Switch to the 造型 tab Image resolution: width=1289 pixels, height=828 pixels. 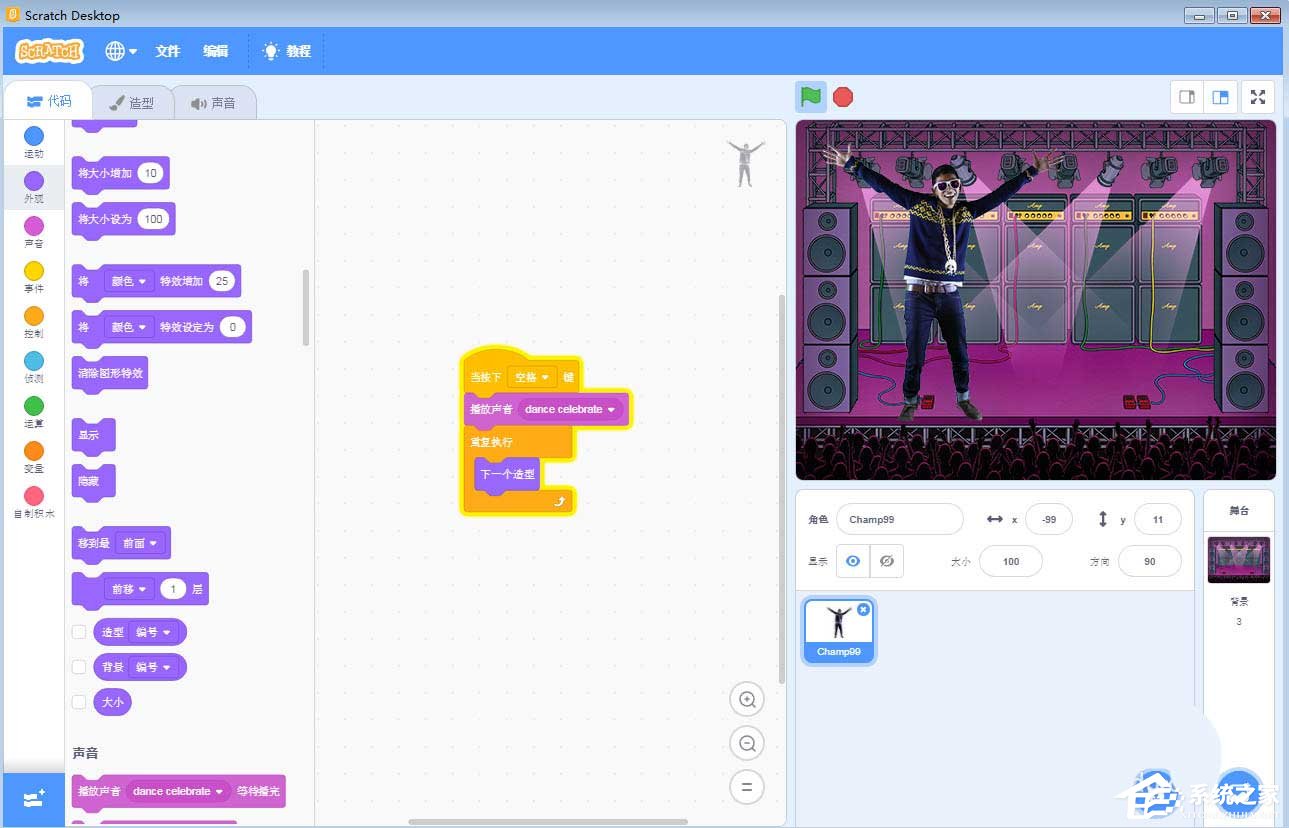click(134, 101)
